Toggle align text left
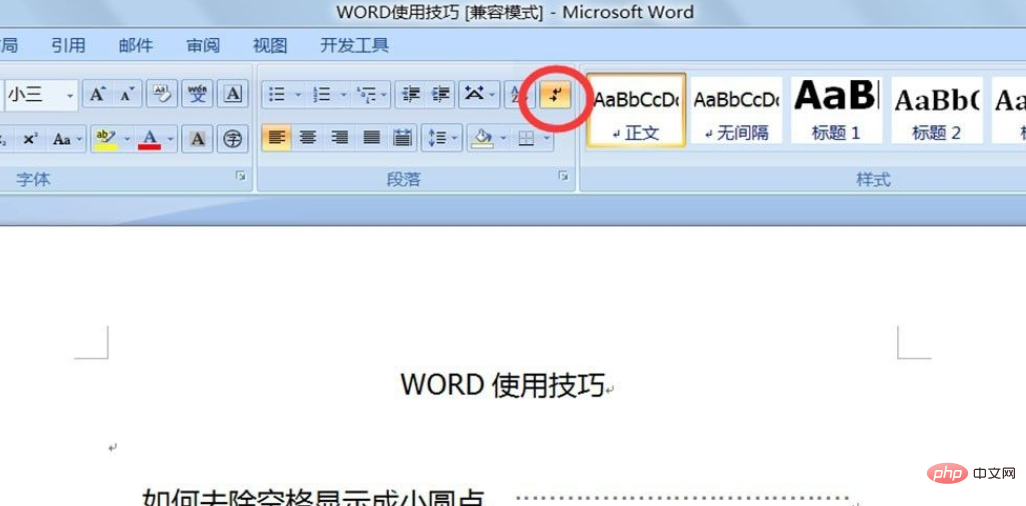This screenshot has width=1026, height=506. [277, 138]
